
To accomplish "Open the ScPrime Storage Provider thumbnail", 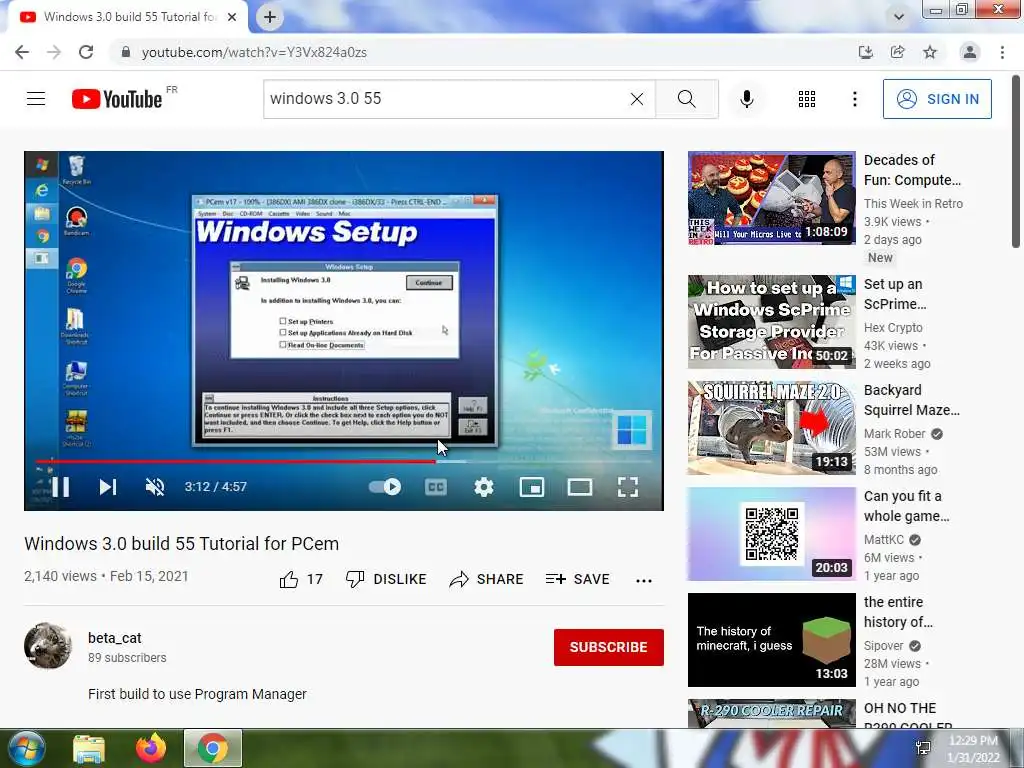I will point(771,322).
